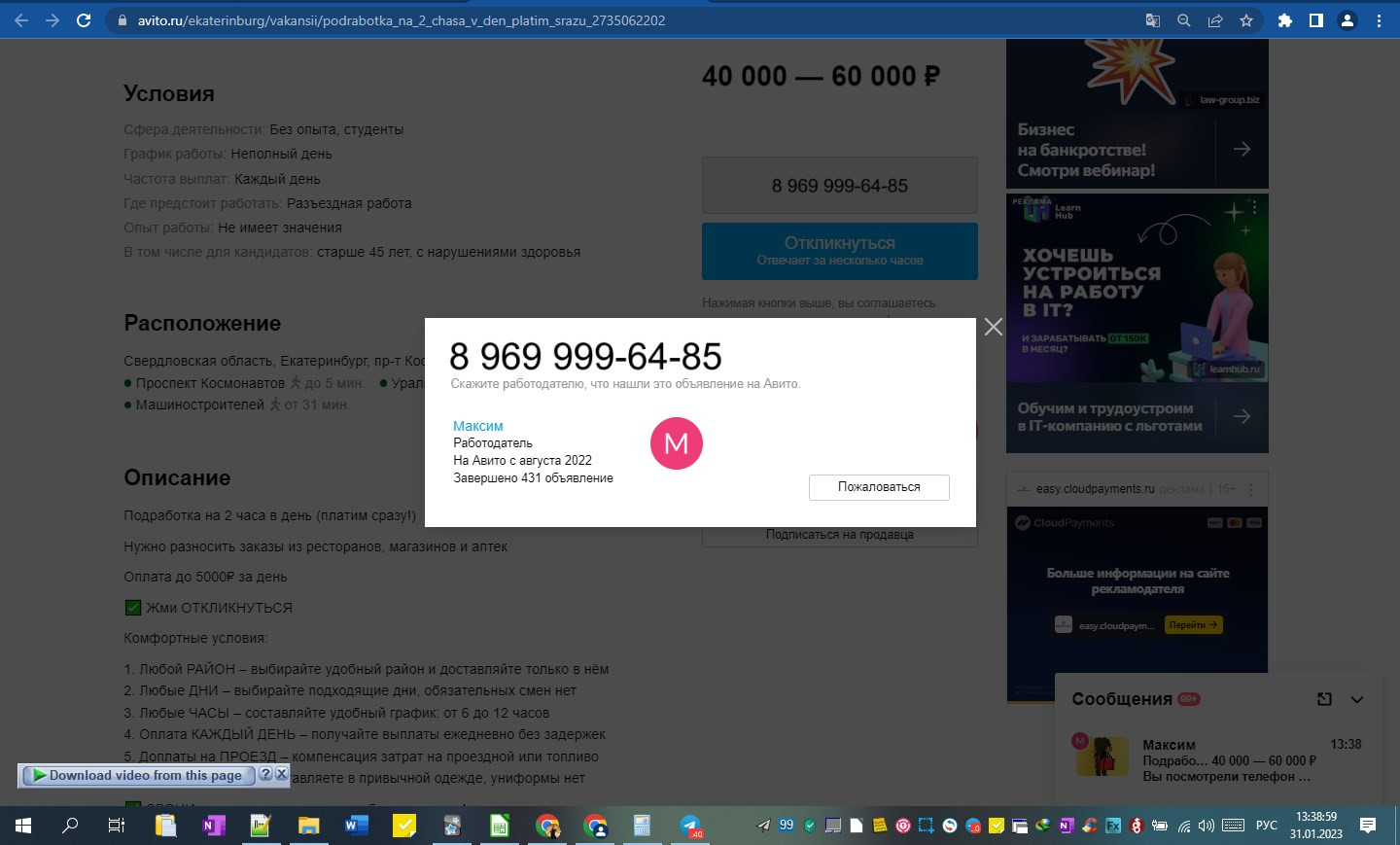Image resolution: width=1400 pixels, height=845 pixels.
Task: Click phone number button 8 969 999-64-85
Action: click(x=840, y=186)
